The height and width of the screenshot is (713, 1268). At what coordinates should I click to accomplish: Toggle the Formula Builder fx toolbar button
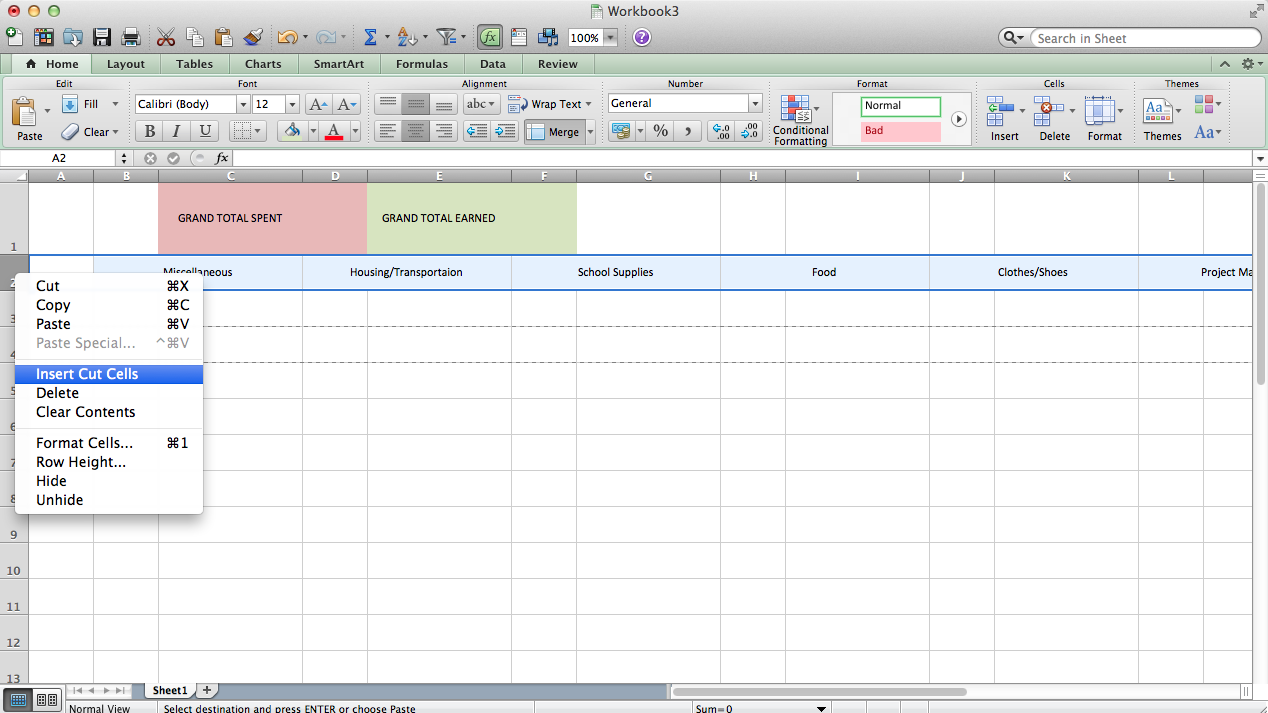(x=489, y=37)
